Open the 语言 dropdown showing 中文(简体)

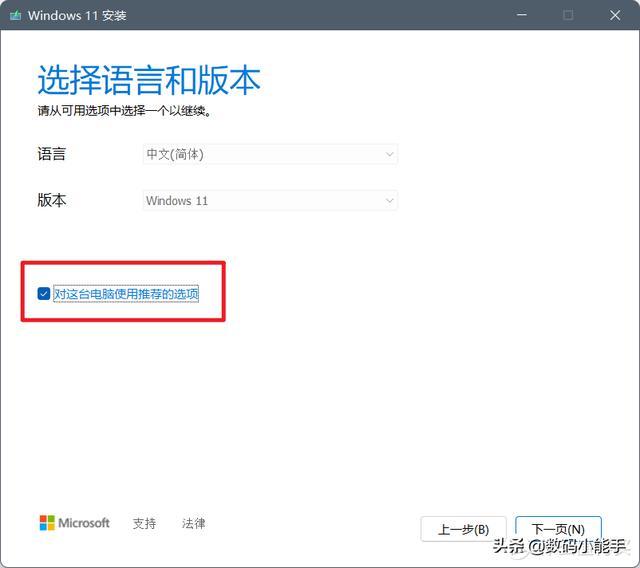[270, 154]
